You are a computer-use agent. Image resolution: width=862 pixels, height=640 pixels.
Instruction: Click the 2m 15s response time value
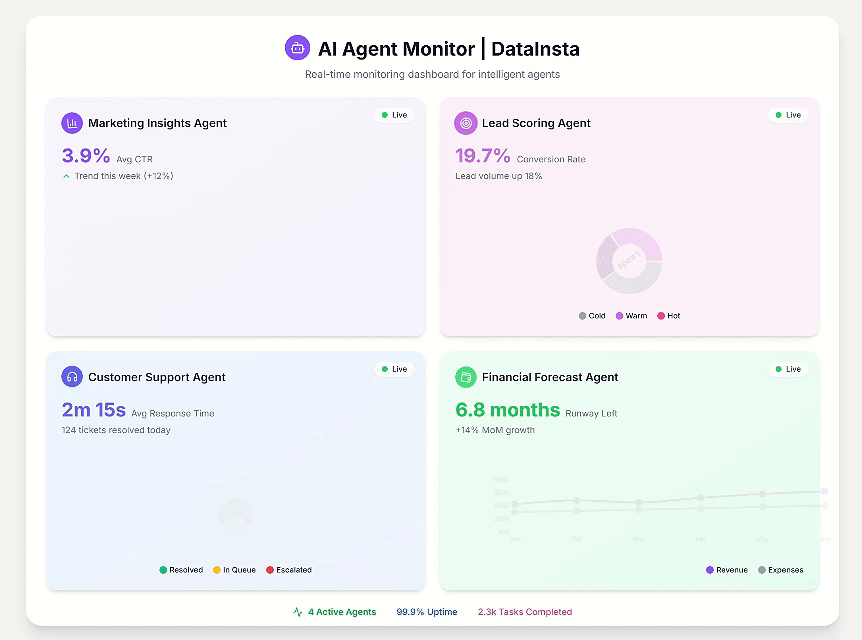[93, 410]
